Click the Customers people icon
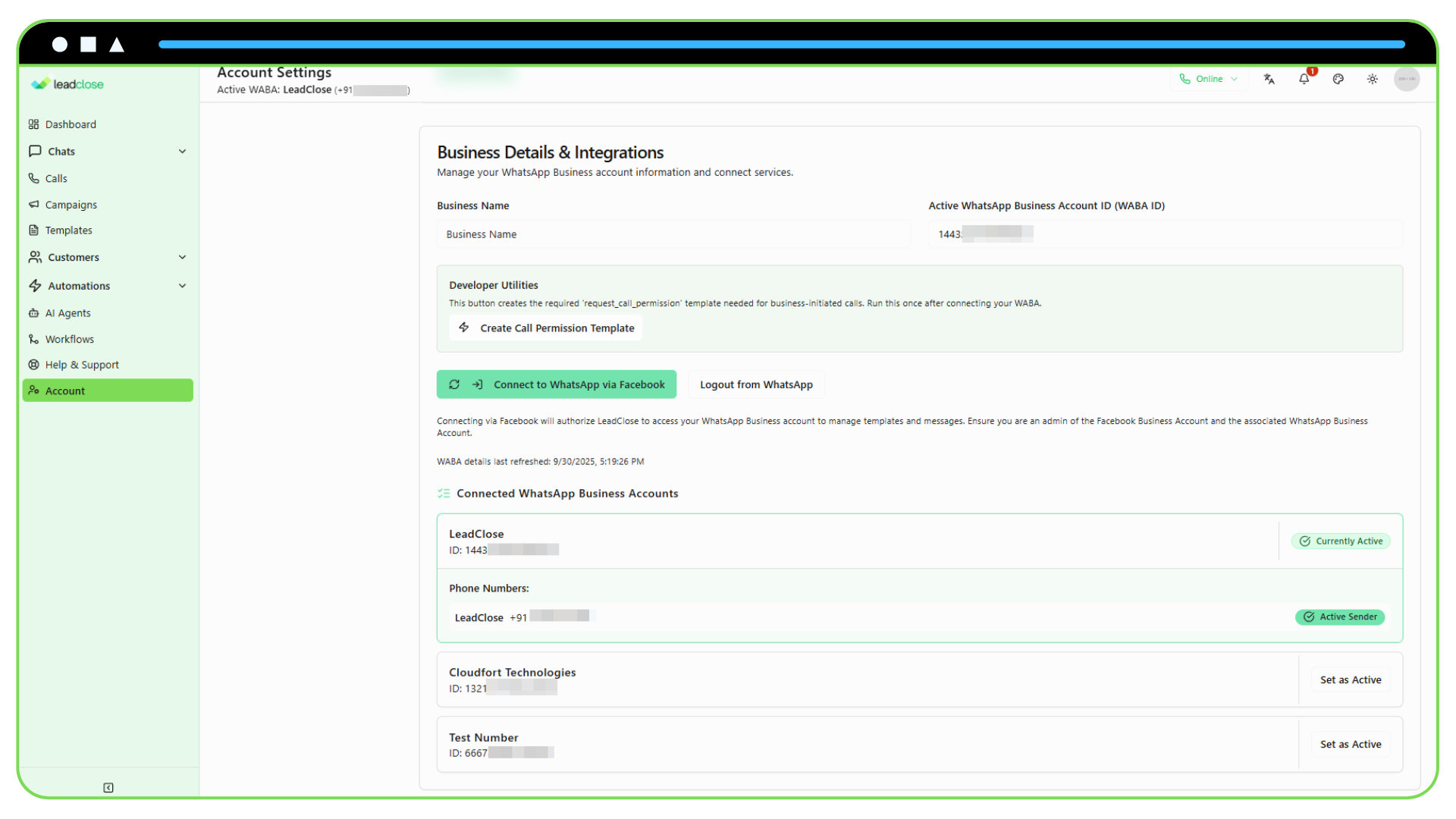 35,257
